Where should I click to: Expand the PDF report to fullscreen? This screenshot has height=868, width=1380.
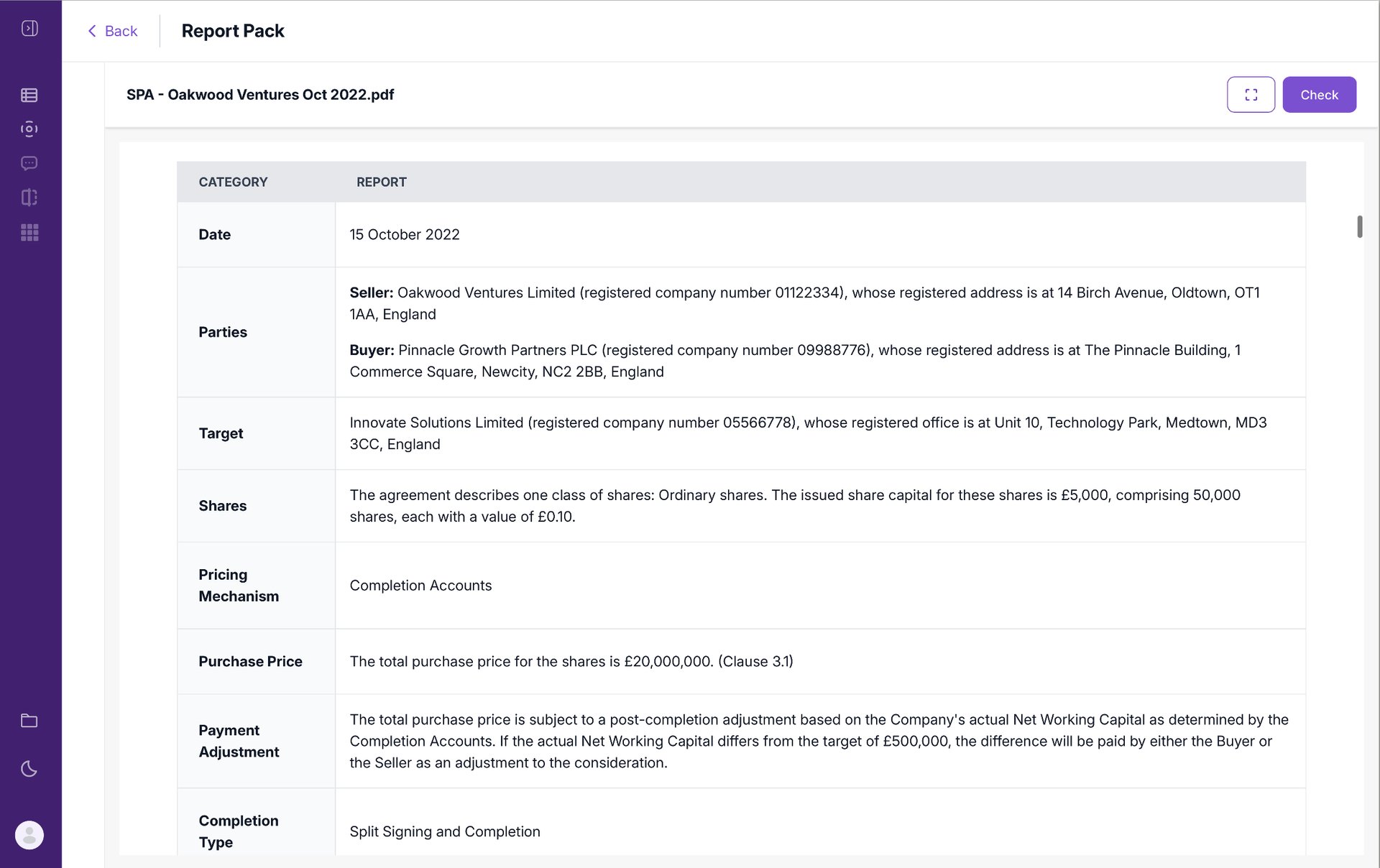1251,94
